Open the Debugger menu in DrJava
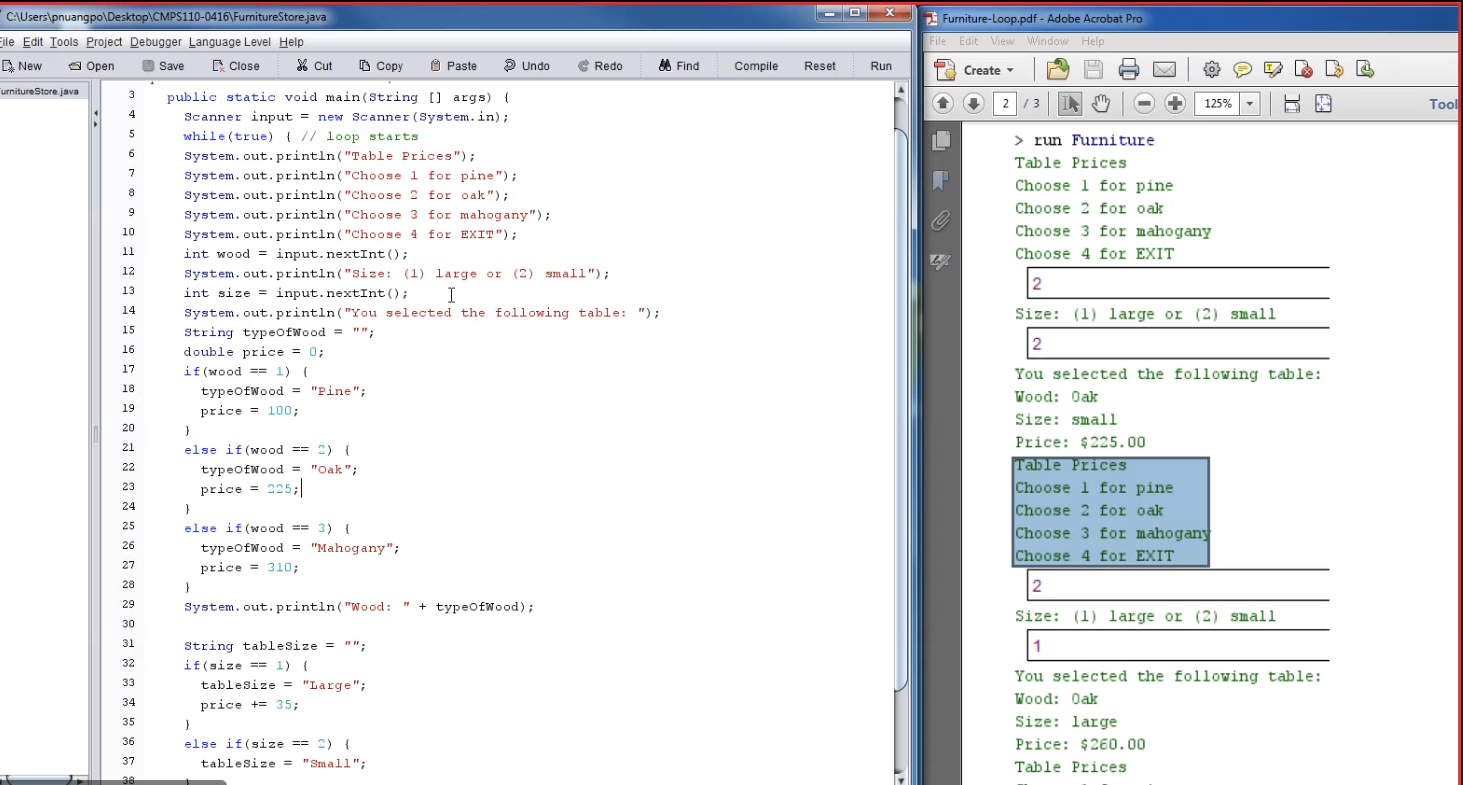 (156, 42)
